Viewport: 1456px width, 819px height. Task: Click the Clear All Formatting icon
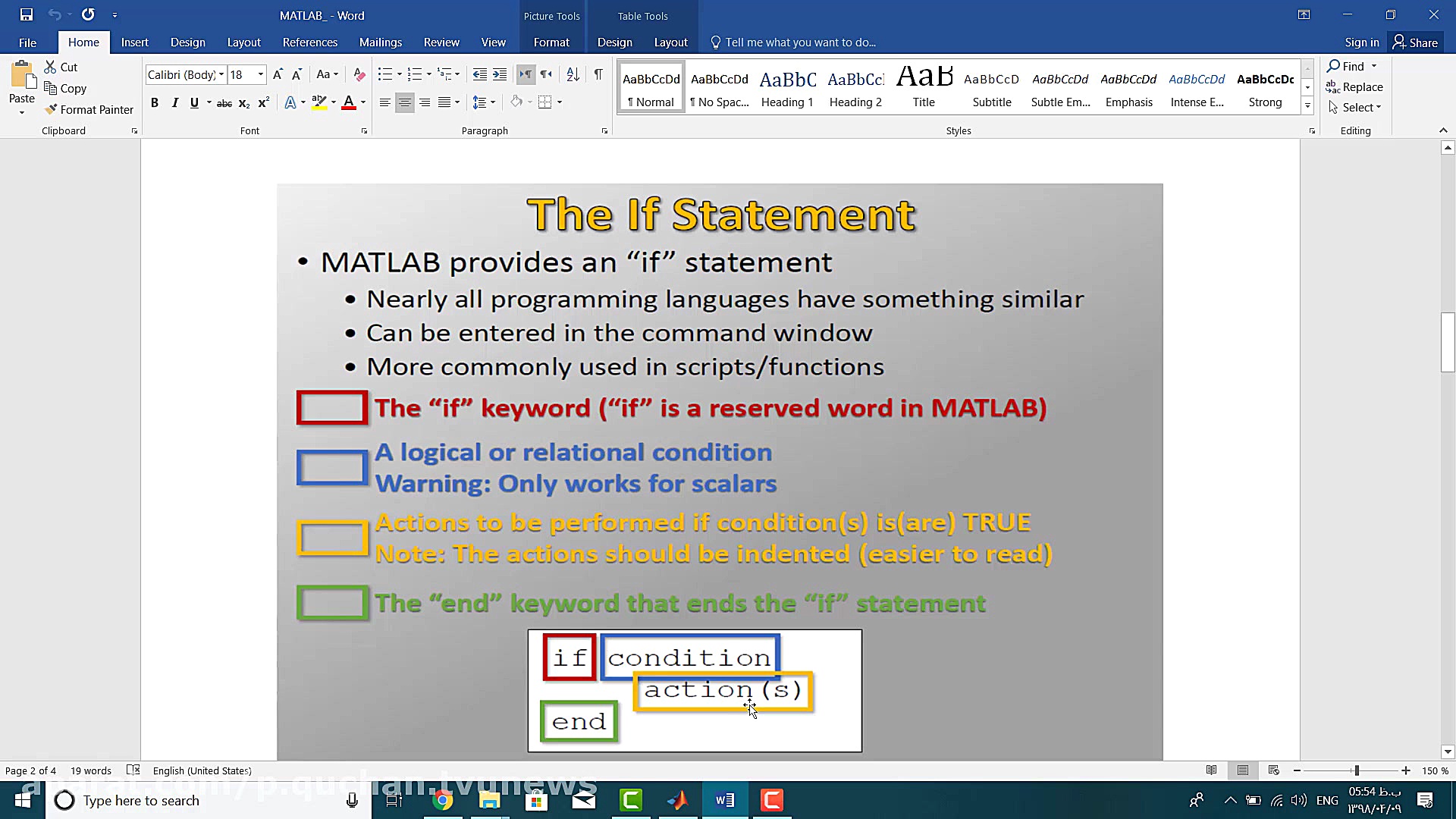[359, 74]
